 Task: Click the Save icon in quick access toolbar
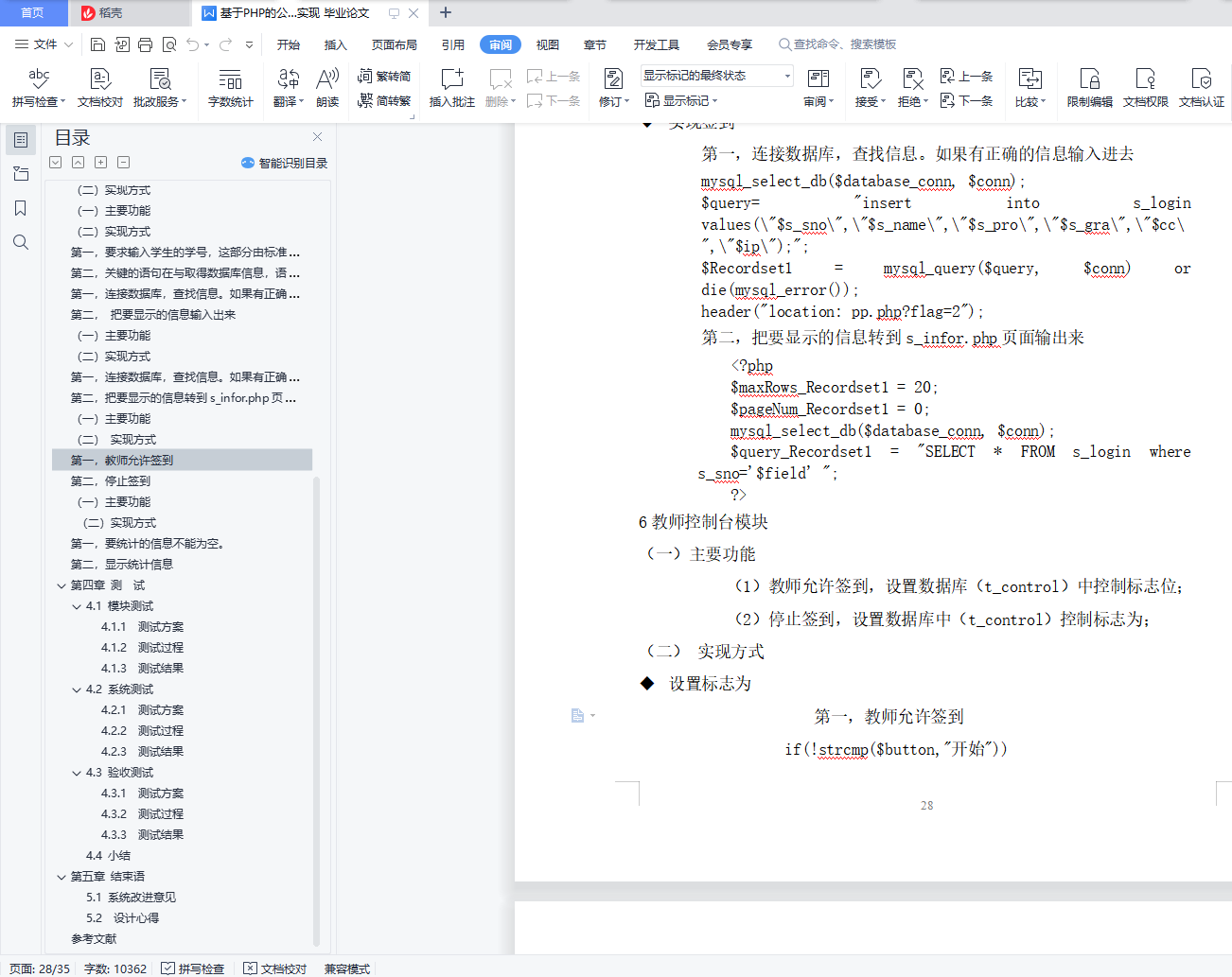pos(97,44)
